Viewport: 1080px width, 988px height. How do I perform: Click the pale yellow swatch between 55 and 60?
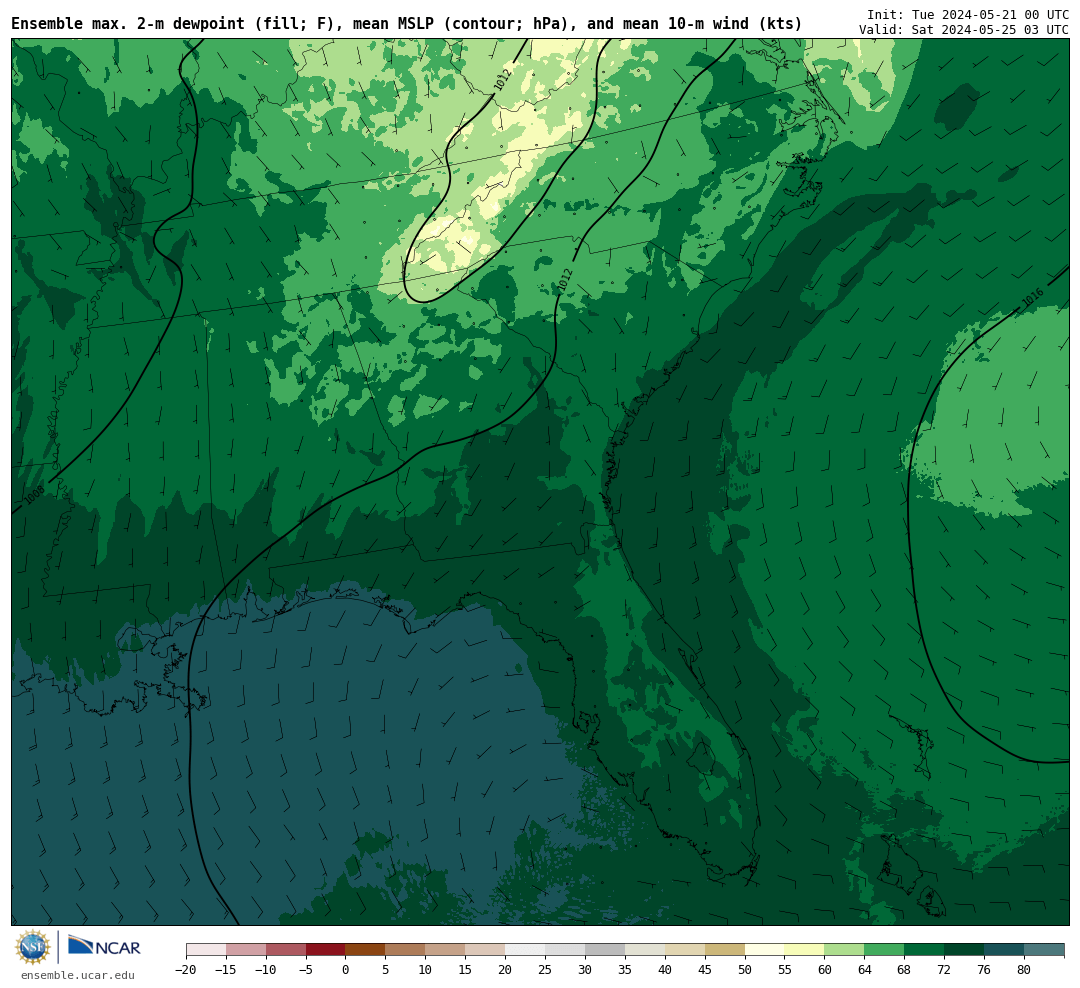[804, 950]
